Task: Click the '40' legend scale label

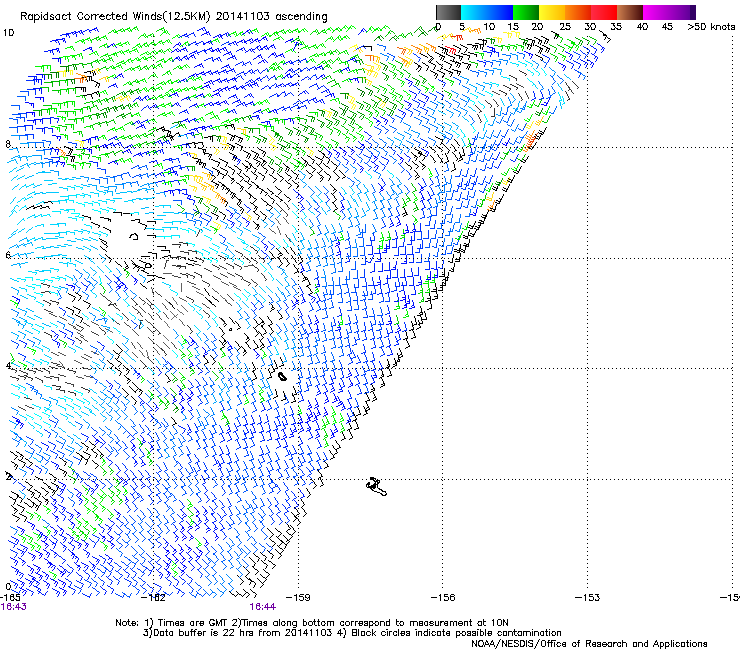Action: [642, 27]
